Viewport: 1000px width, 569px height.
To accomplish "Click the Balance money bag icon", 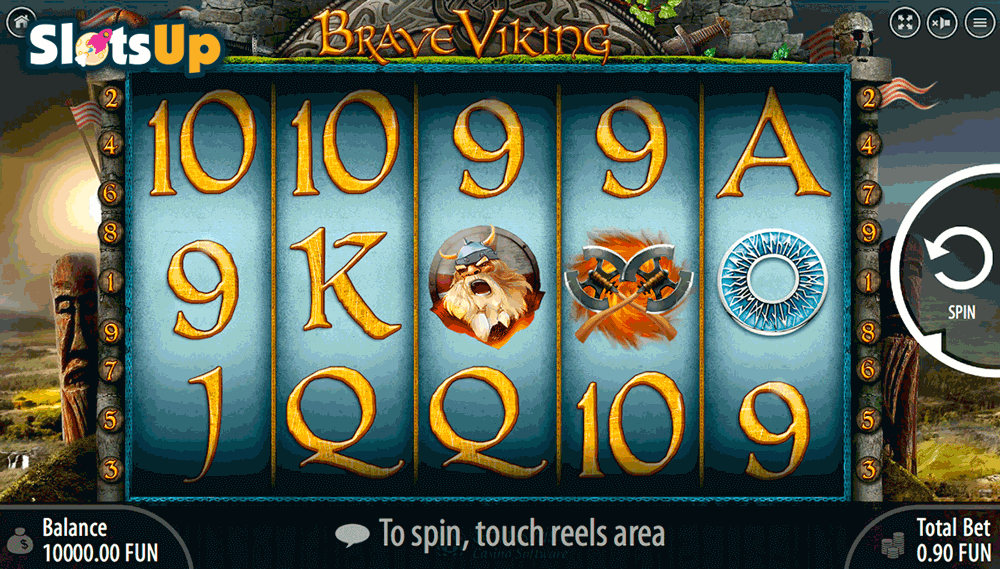I will click(x=22, y=542).
